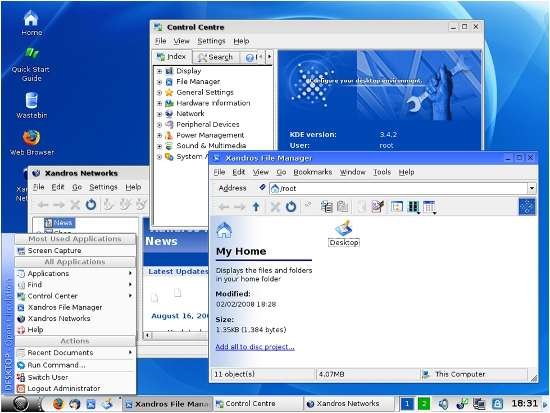This screenshot has width=550, height=413.
Task: Click Screen Capture in launch menu
Action: pos(75,251)
